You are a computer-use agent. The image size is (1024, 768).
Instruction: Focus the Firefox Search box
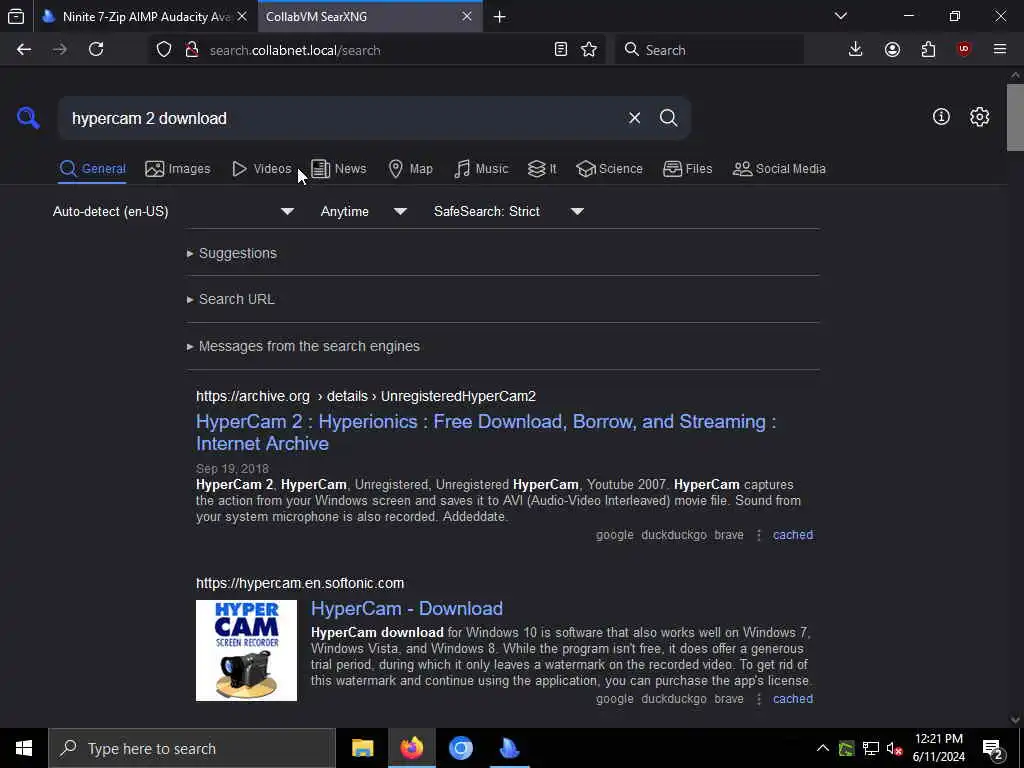click(709, 50)
